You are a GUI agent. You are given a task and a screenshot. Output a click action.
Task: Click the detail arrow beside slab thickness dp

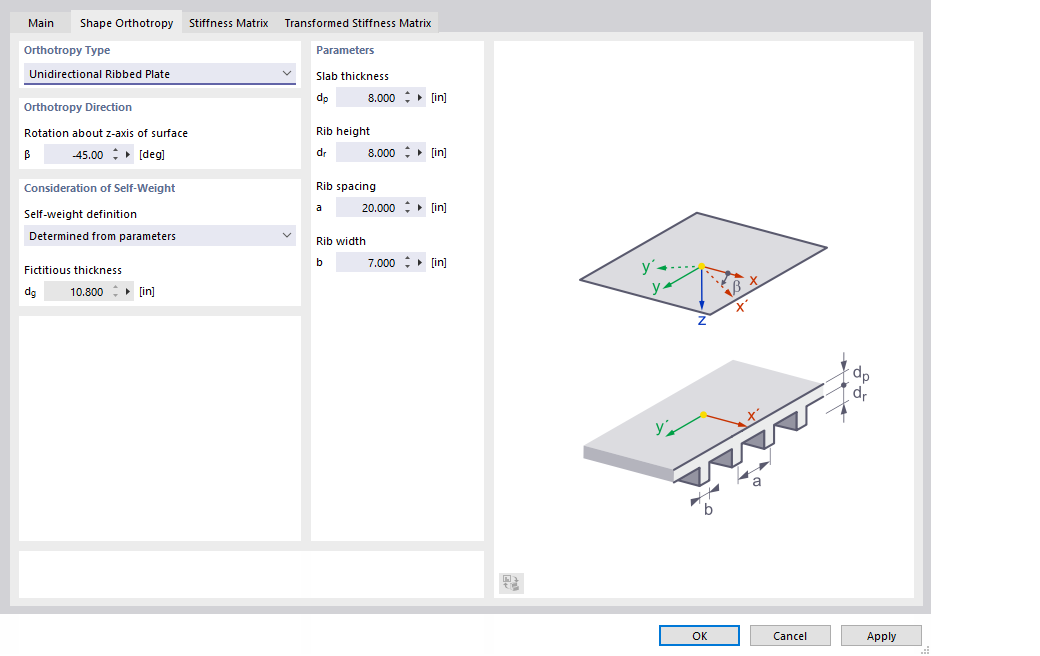click(x=419, y=97)
